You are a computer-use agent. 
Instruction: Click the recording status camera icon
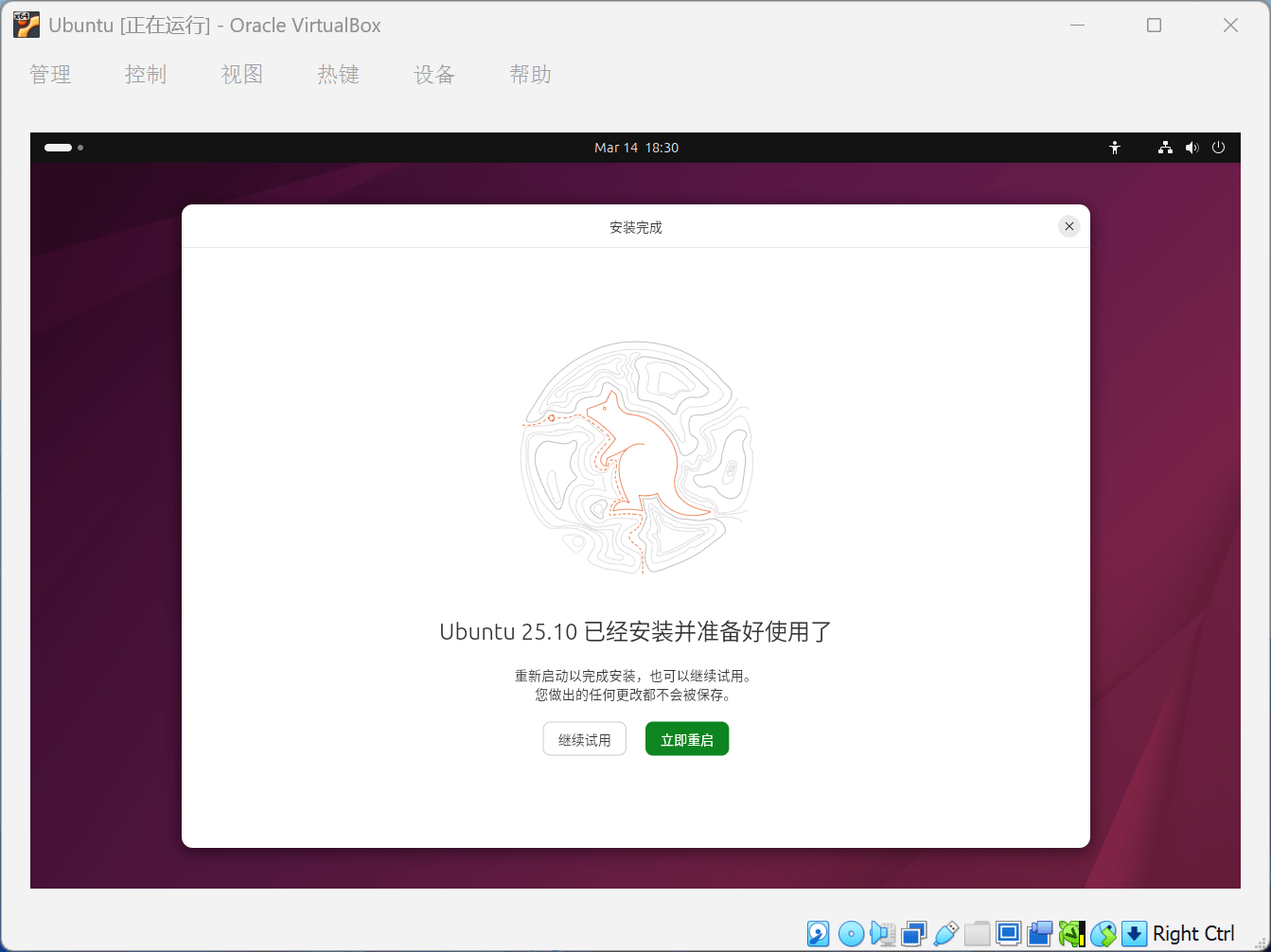click(x=1040, y=934)
